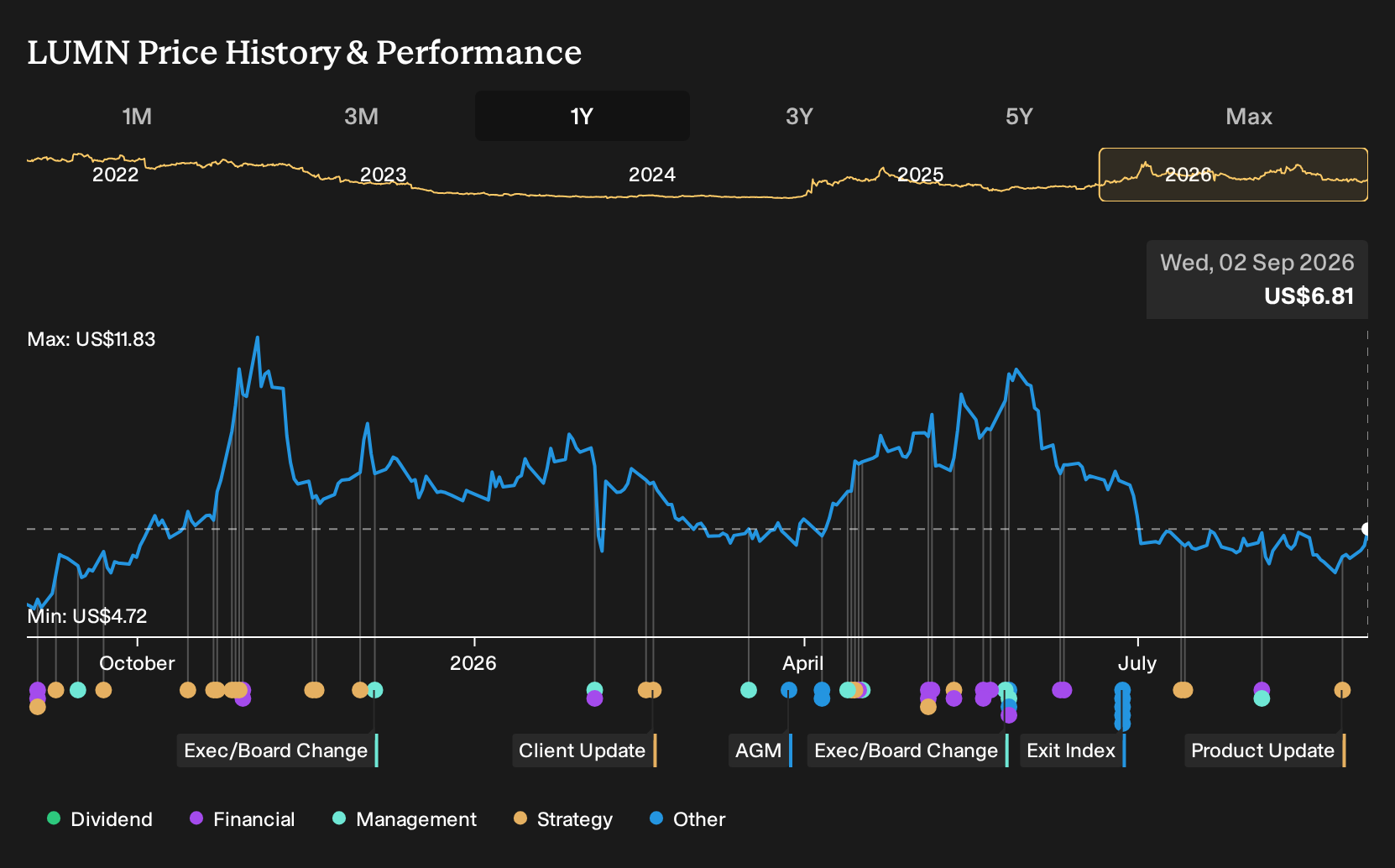The width and height of the screenshot is (1395, 868).
Task: Open the first Exec/Board Change event label
Action: coord(277,750)
